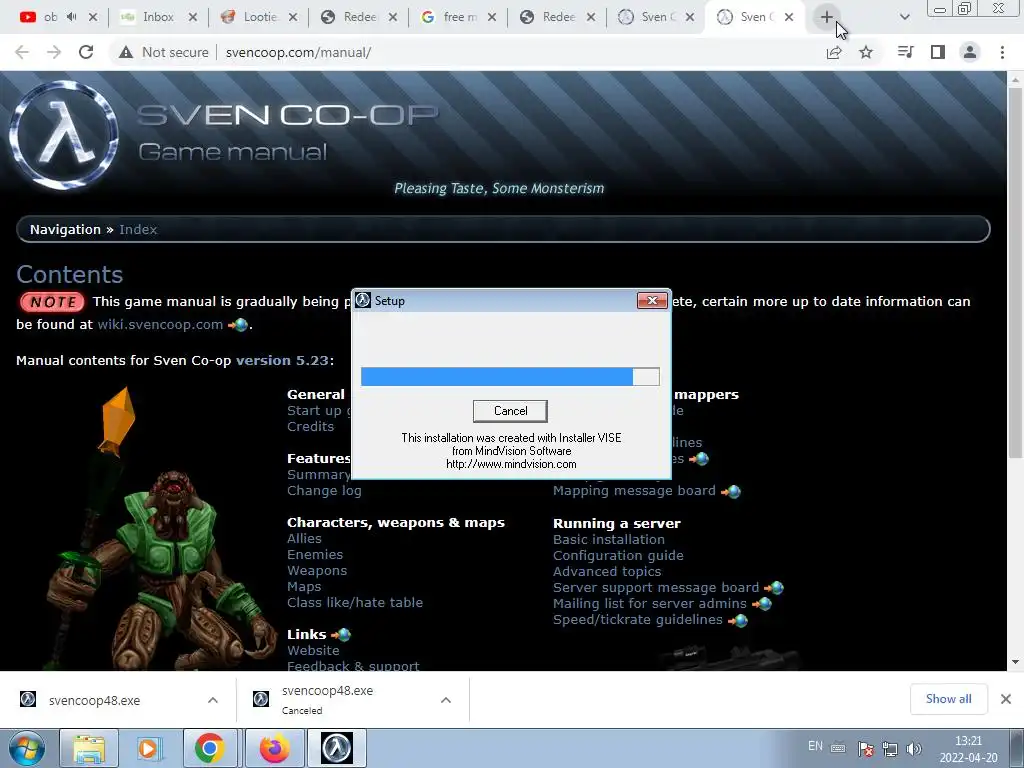1024x768 pixels.
Task: Click the volume speaker tray icon
Action: point(914,748)
